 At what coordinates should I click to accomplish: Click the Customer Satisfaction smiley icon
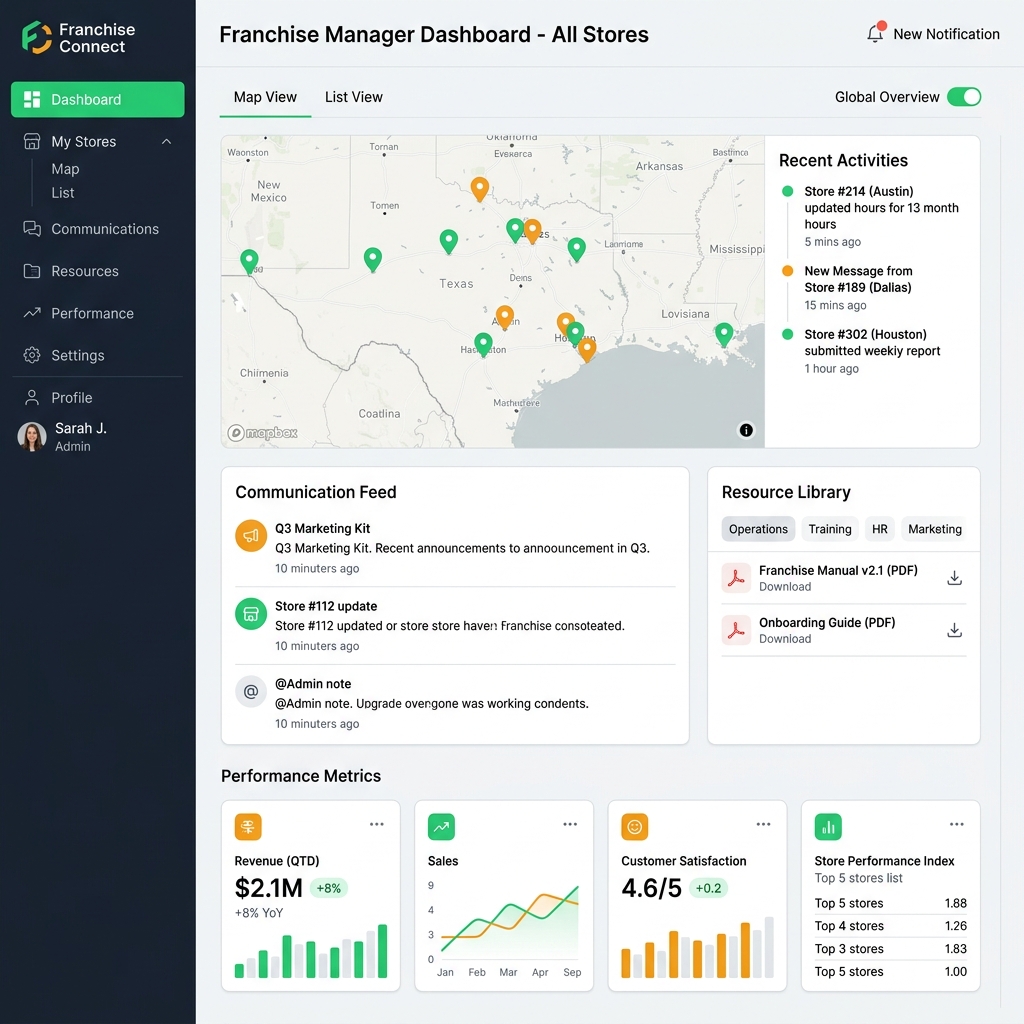(x=635, y=827)
